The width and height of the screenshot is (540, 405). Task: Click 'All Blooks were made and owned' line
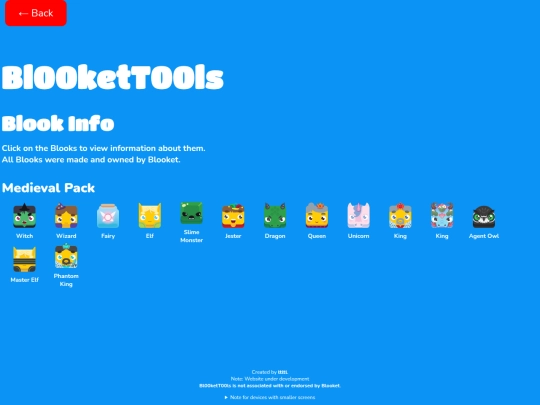91,160
